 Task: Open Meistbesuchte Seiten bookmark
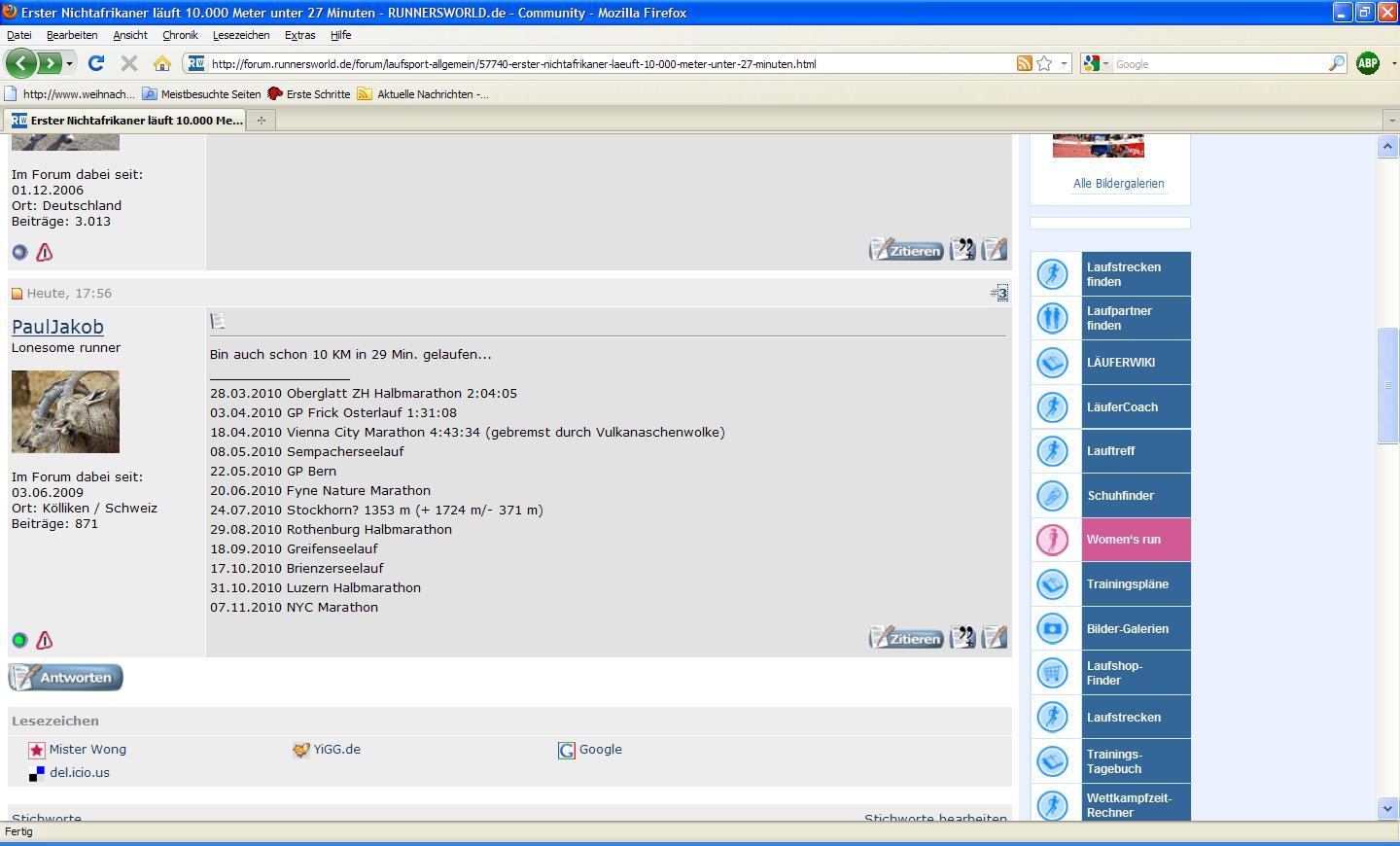pyautogui.click(x=201, y=94)
